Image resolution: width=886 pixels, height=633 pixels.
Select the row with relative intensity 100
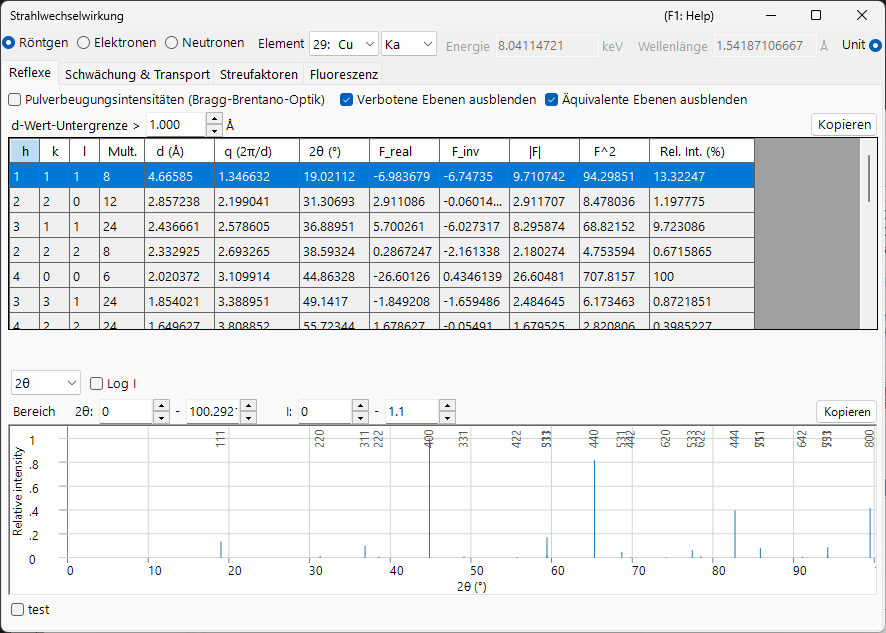tap(382, 276)
